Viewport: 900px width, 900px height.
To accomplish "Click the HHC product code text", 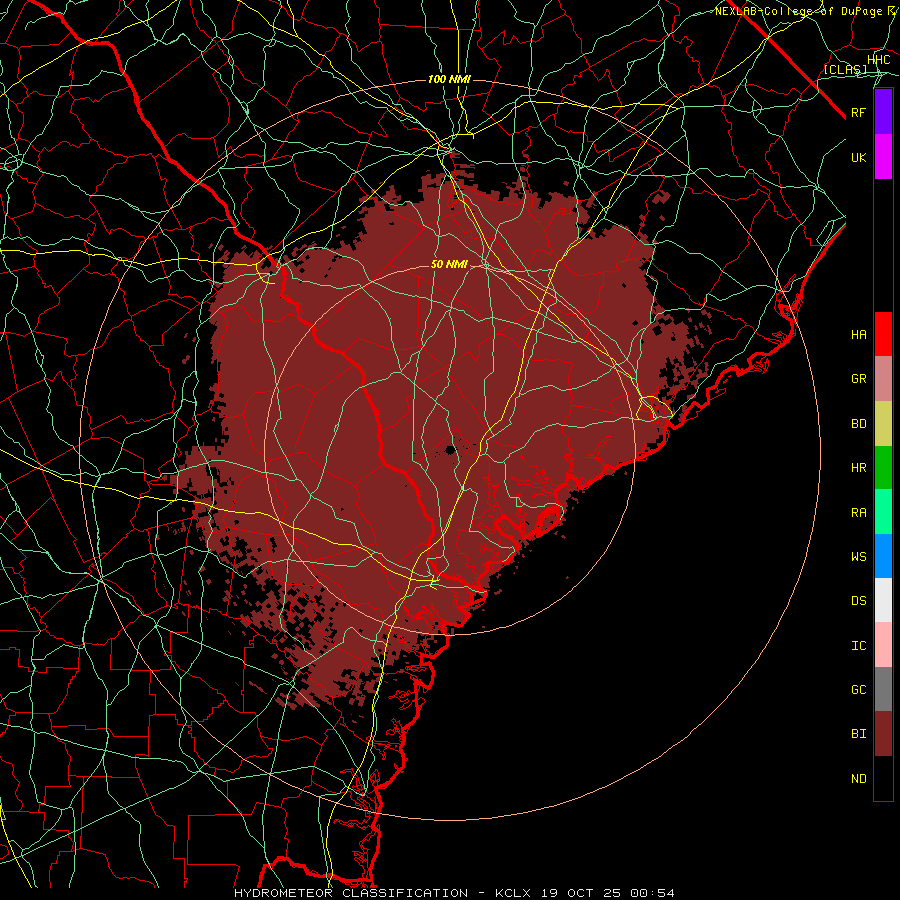I will click(879, 60).
